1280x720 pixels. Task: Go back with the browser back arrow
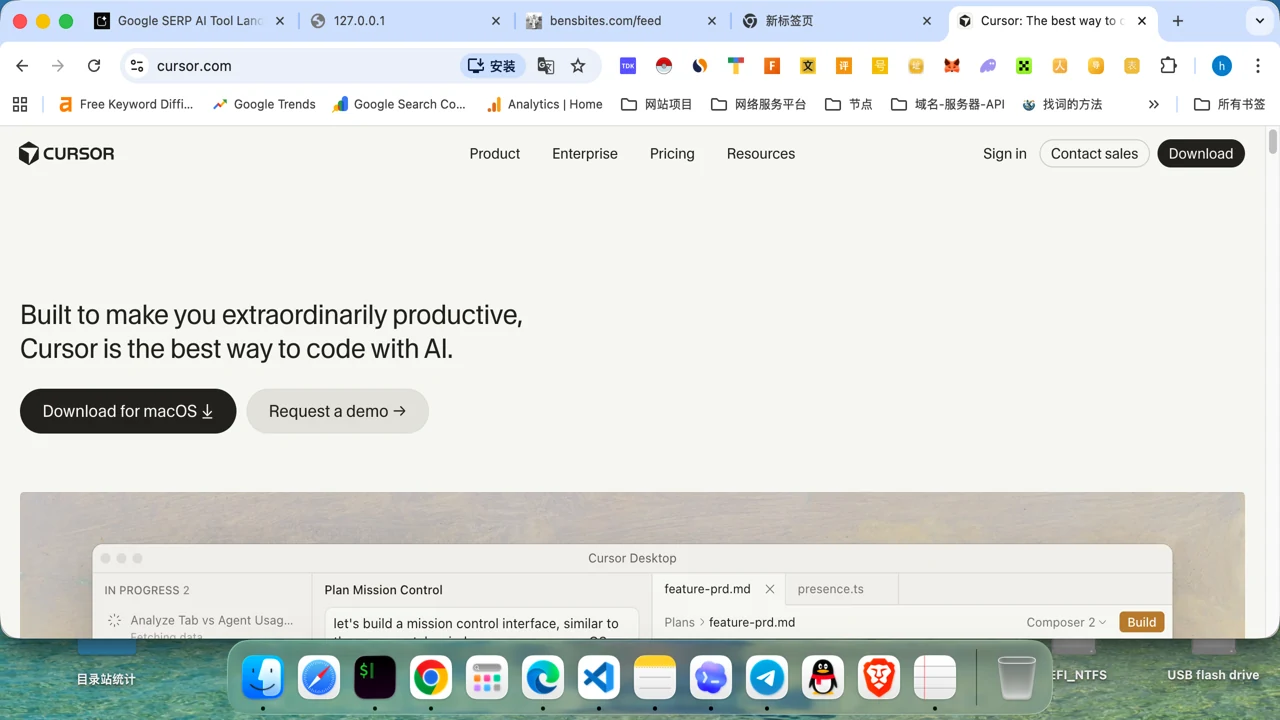tap(22, 66)
